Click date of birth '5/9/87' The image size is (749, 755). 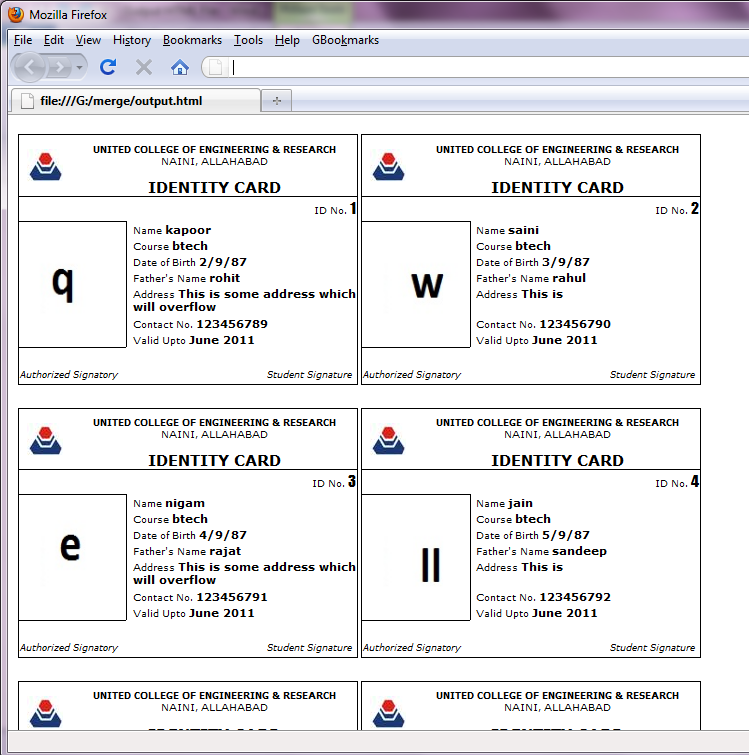click(x=566, y=535)
